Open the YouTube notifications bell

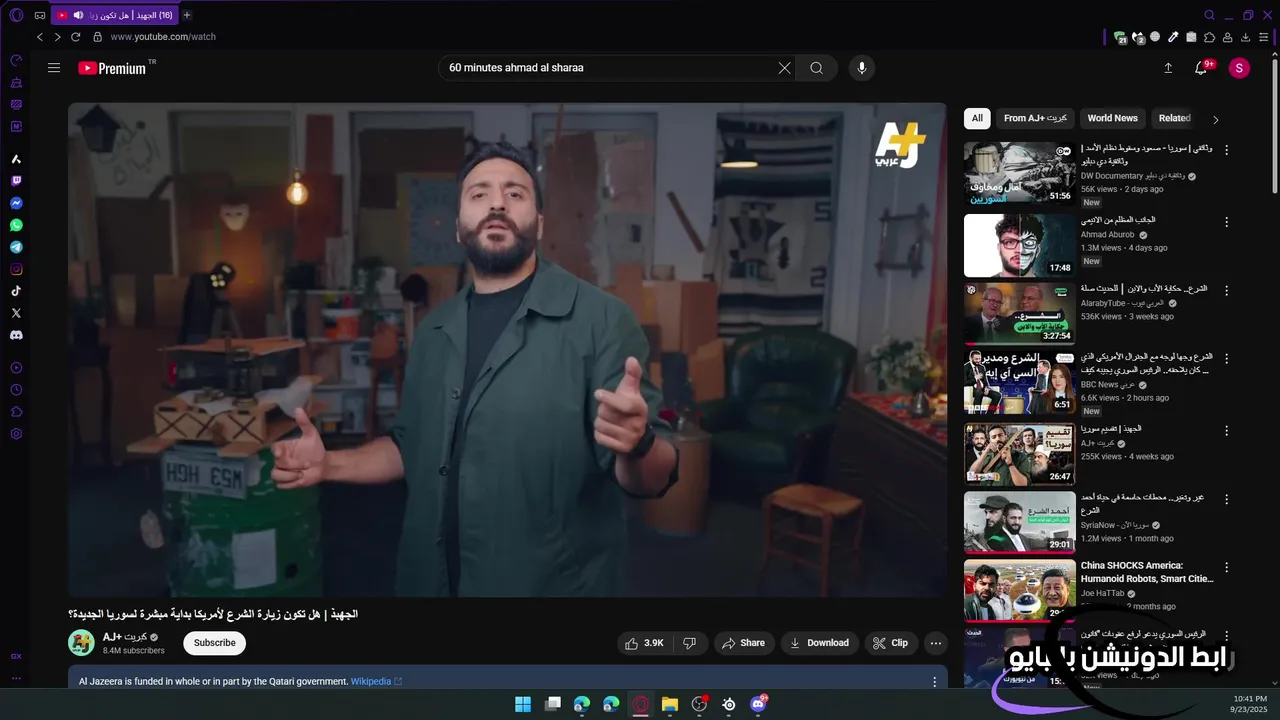1201,68
